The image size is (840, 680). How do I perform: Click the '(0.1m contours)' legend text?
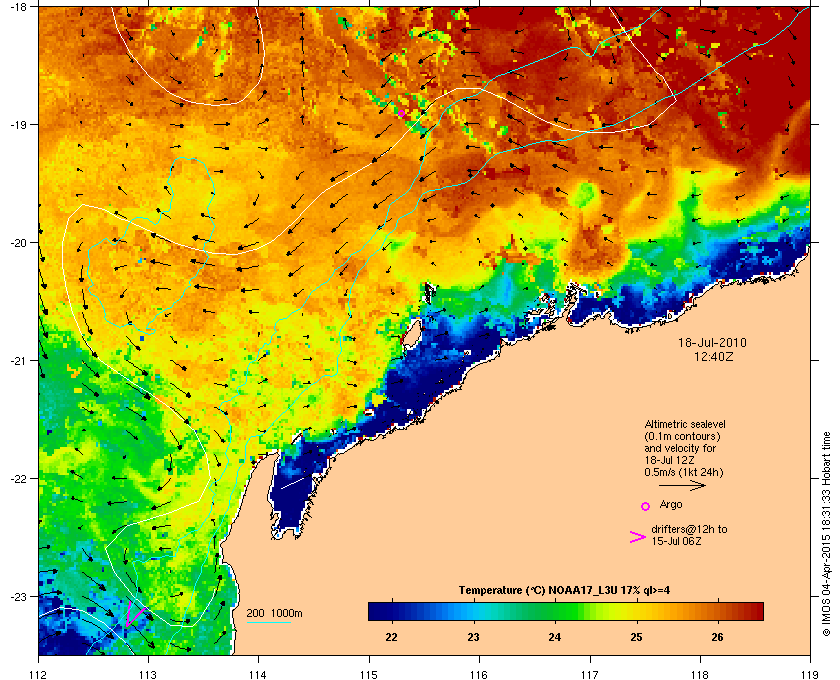pos(682,436)
